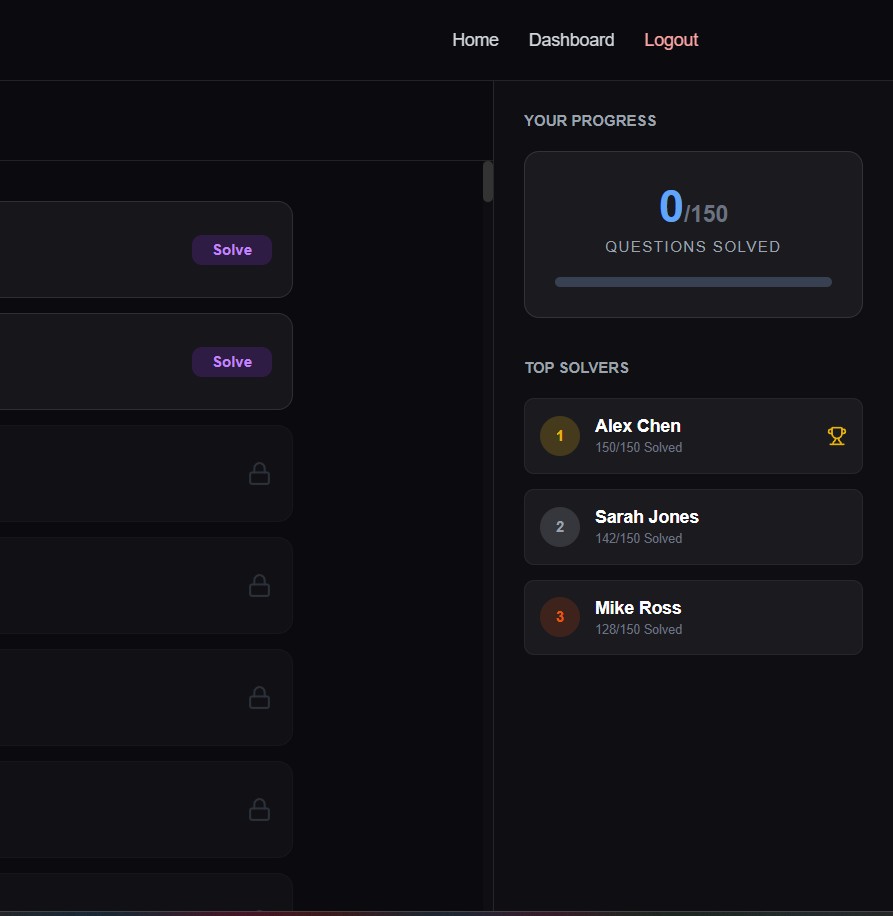
Task: Click the scrollbar in the questions list
Action: pyautogui.click(x=488, y=181)
